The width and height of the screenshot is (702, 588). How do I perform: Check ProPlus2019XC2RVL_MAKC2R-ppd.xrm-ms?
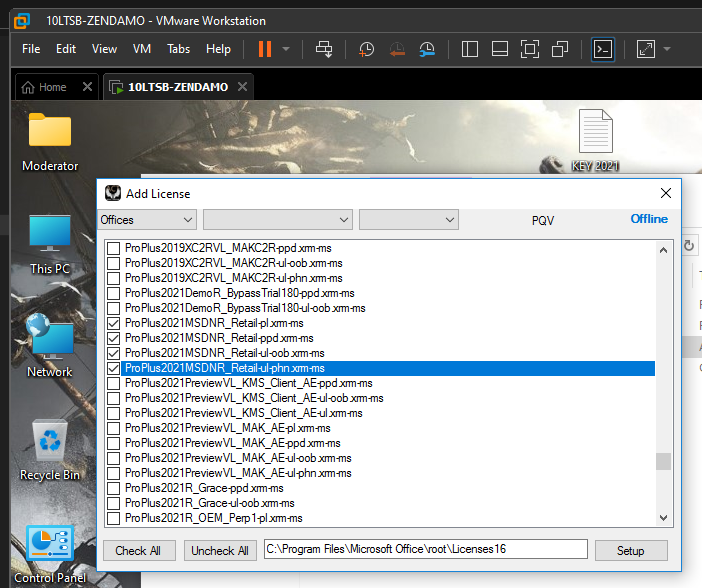[x=114, y=248]
